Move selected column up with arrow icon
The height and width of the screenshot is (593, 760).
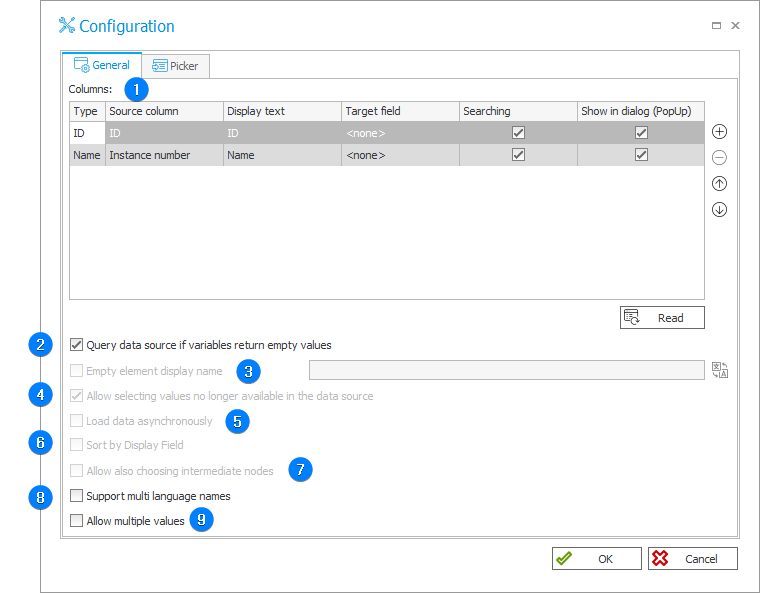(x=719, y=183)
